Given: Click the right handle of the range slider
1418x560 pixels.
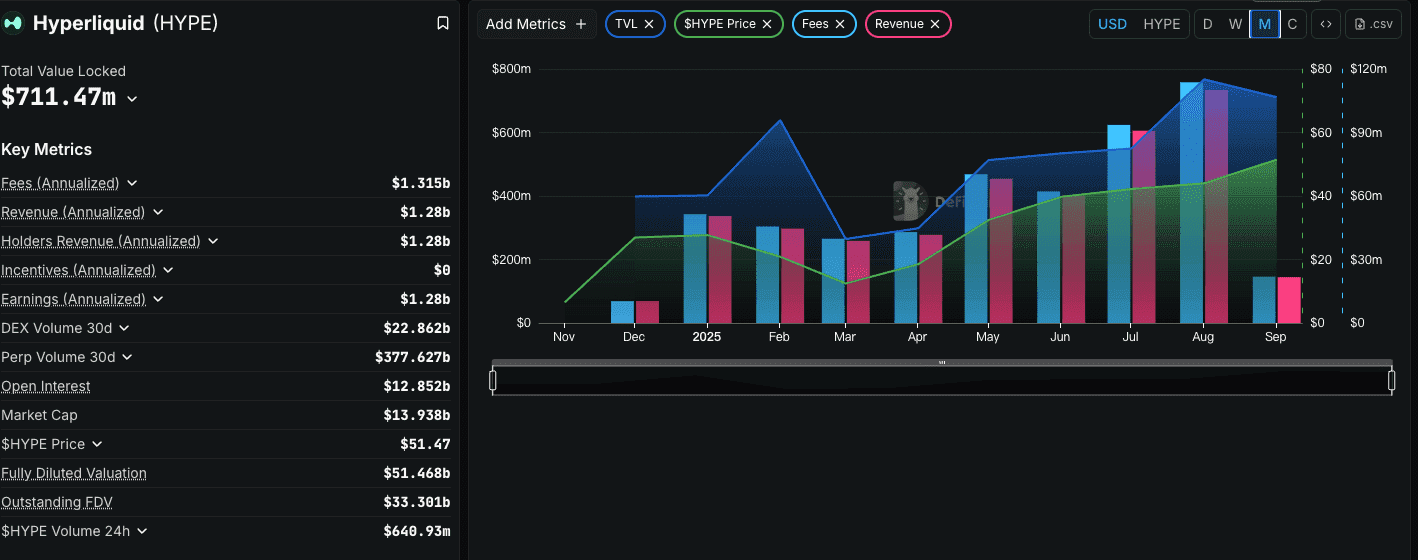Looking at the screenshot, I should coord(1391,380).
